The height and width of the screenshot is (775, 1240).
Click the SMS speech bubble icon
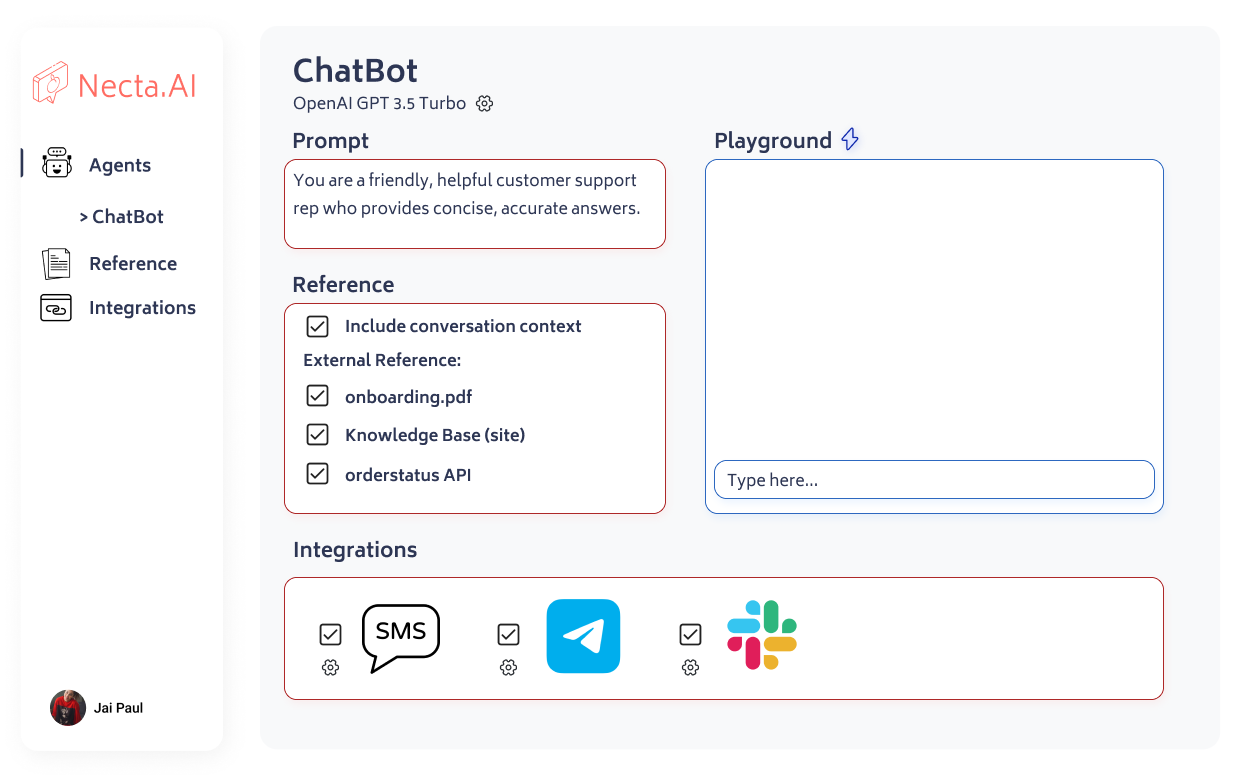[400, 636]
